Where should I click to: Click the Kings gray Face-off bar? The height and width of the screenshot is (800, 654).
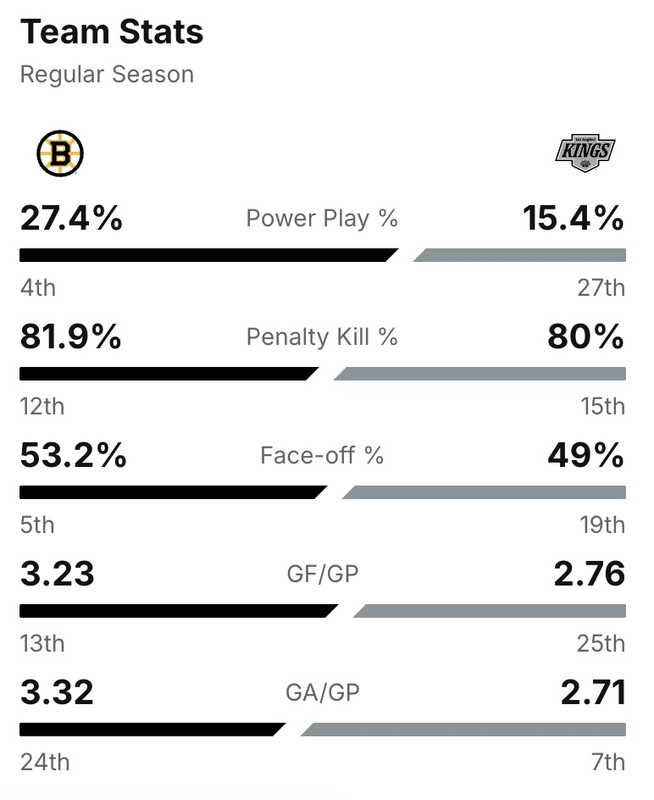click(486, 492)
